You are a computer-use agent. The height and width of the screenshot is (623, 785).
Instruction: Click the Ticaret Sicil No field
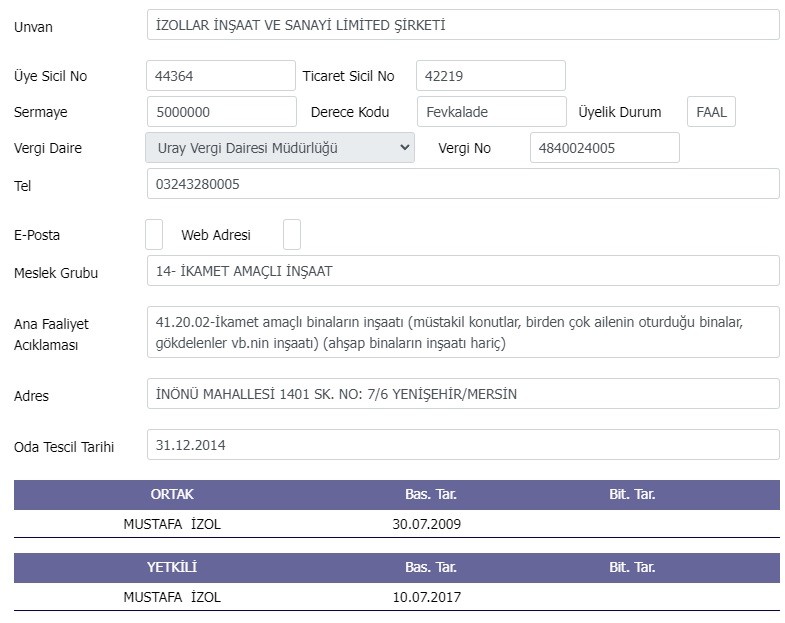(x=491, y=76)
